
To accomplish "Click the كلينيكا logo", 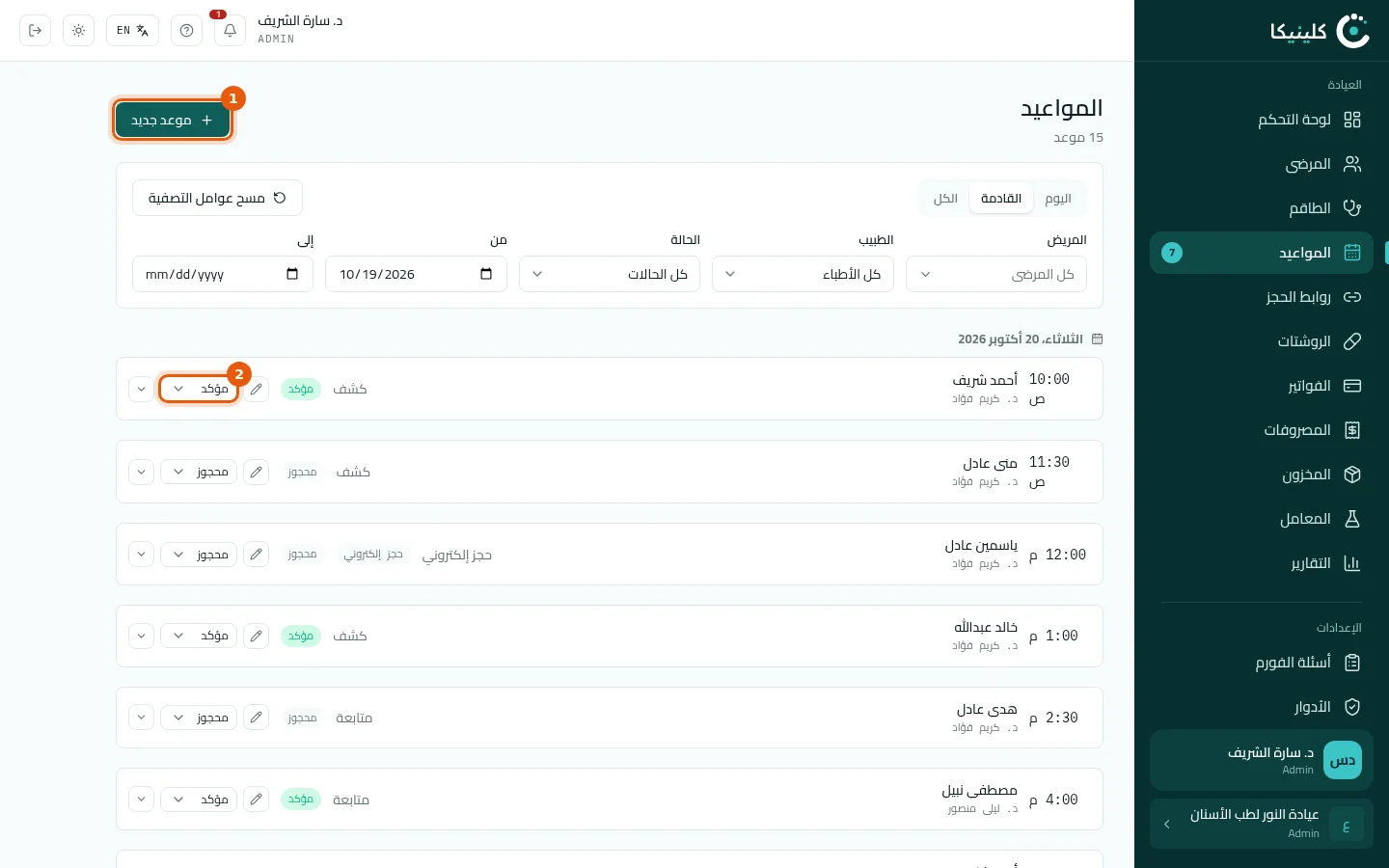I will tap(1320, 31).
